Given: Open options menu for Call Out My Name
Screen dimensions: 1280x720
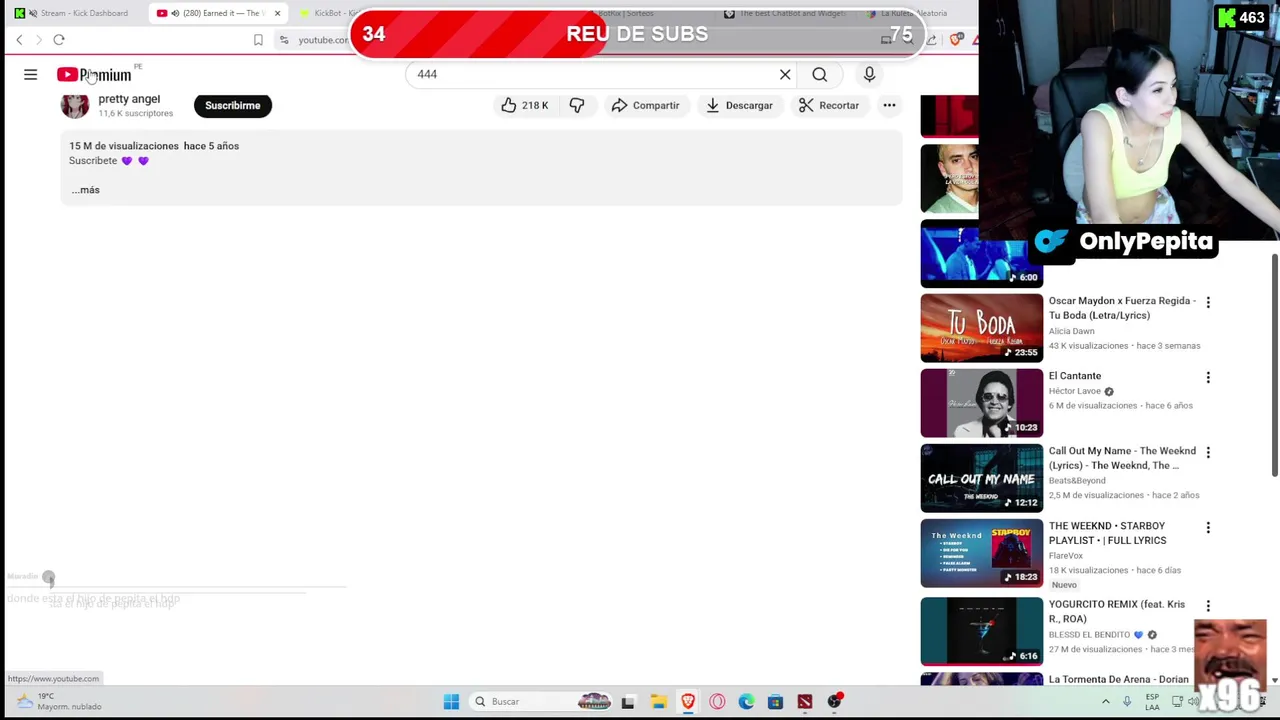Looking at the screenshot, I should (x=1208, y=452).
